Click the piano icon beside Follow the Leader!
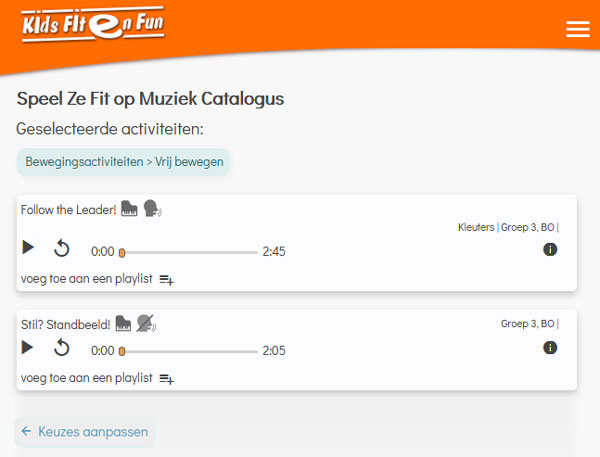Screen dimensions: 600x457 coord(129,209)
